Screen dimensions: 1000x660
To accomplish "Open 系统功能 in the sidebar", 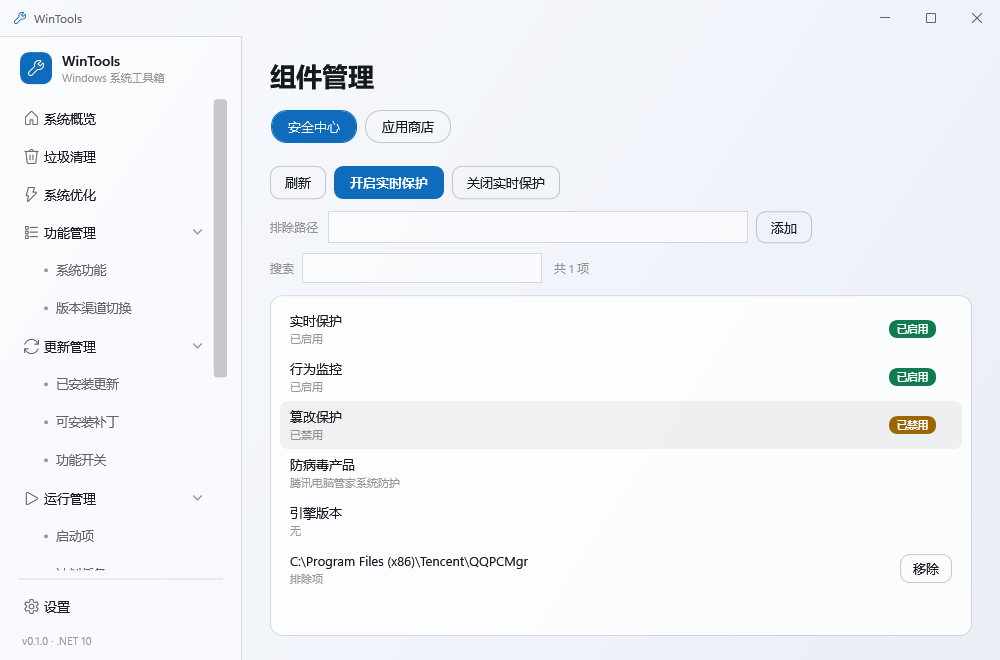I will point(81,270).
